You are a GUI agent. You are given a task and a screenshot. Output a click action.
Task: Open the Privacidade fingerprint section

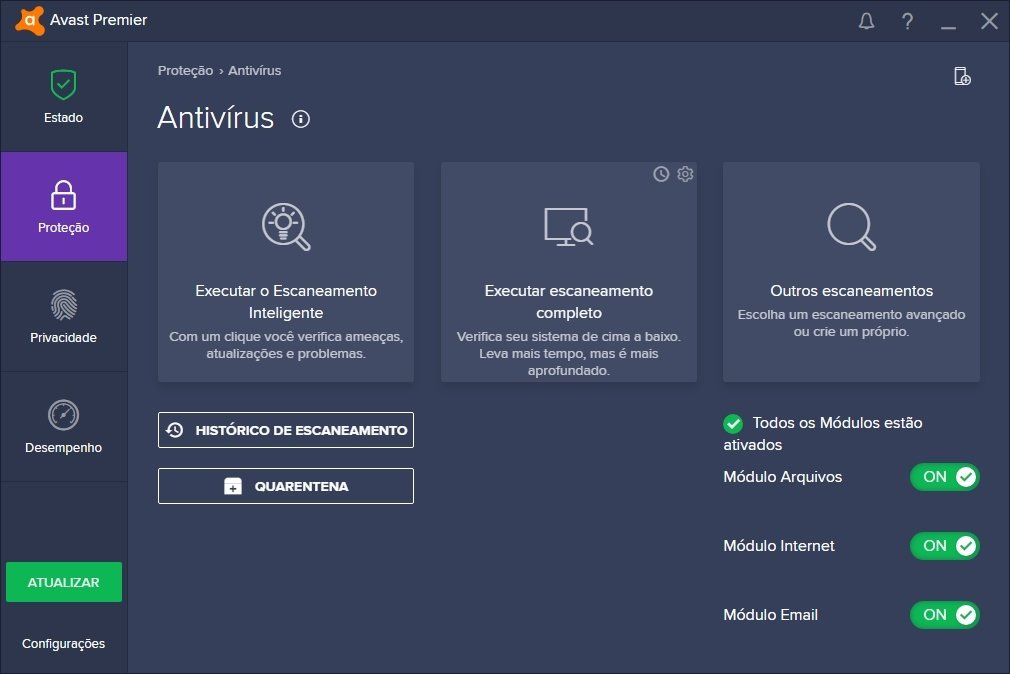coord(63,317)
